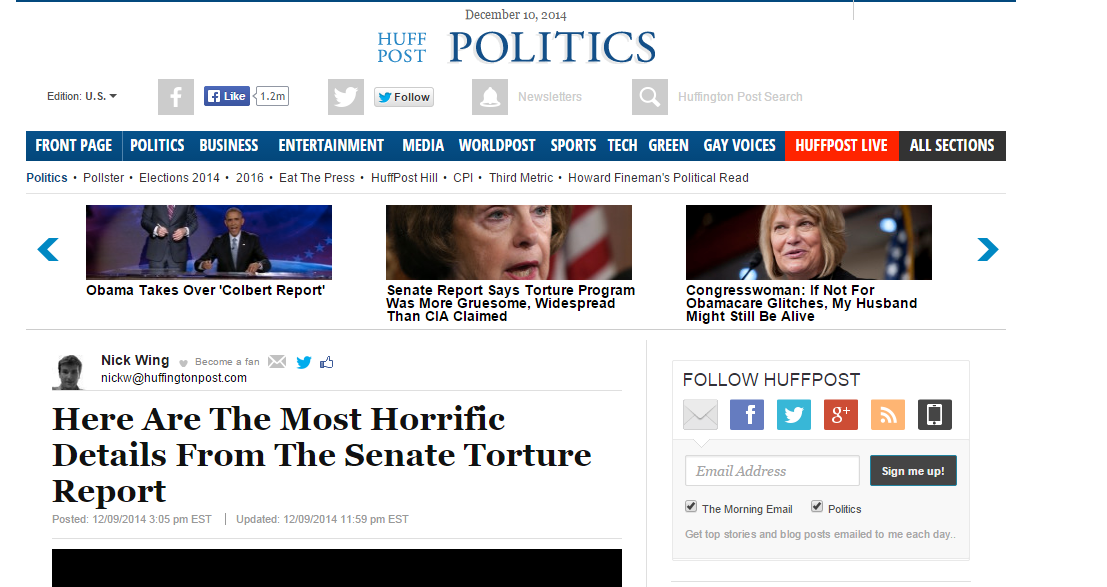Screen dimensions: 1107x587
Task: Click the orange RSS feed icon
Action: 887,415
